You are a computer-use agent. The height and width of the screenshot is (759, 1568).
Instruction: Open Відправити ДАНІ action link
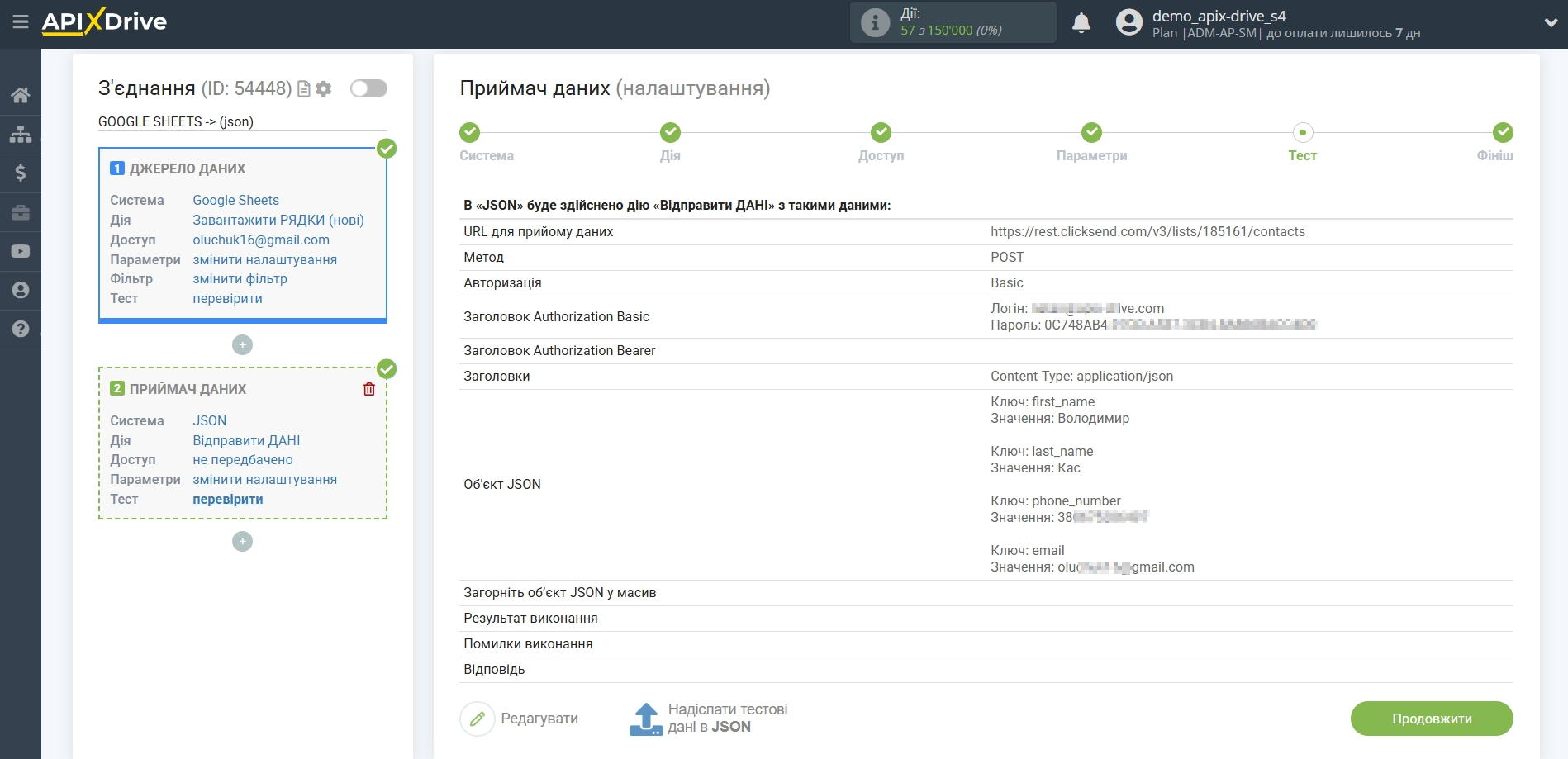coord(246,440)
